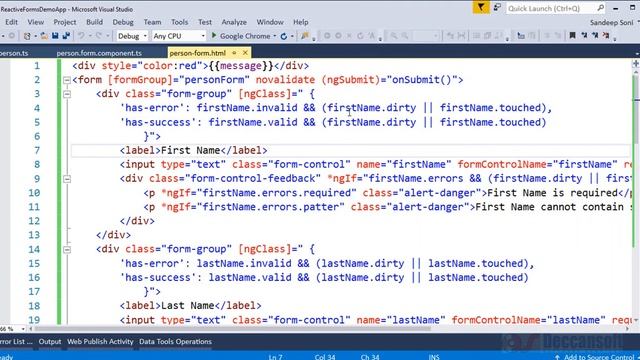Image resolution: width=640 pixels, height=360 pixels.
Task: Open the Window menu
Action: coord(270,22)
